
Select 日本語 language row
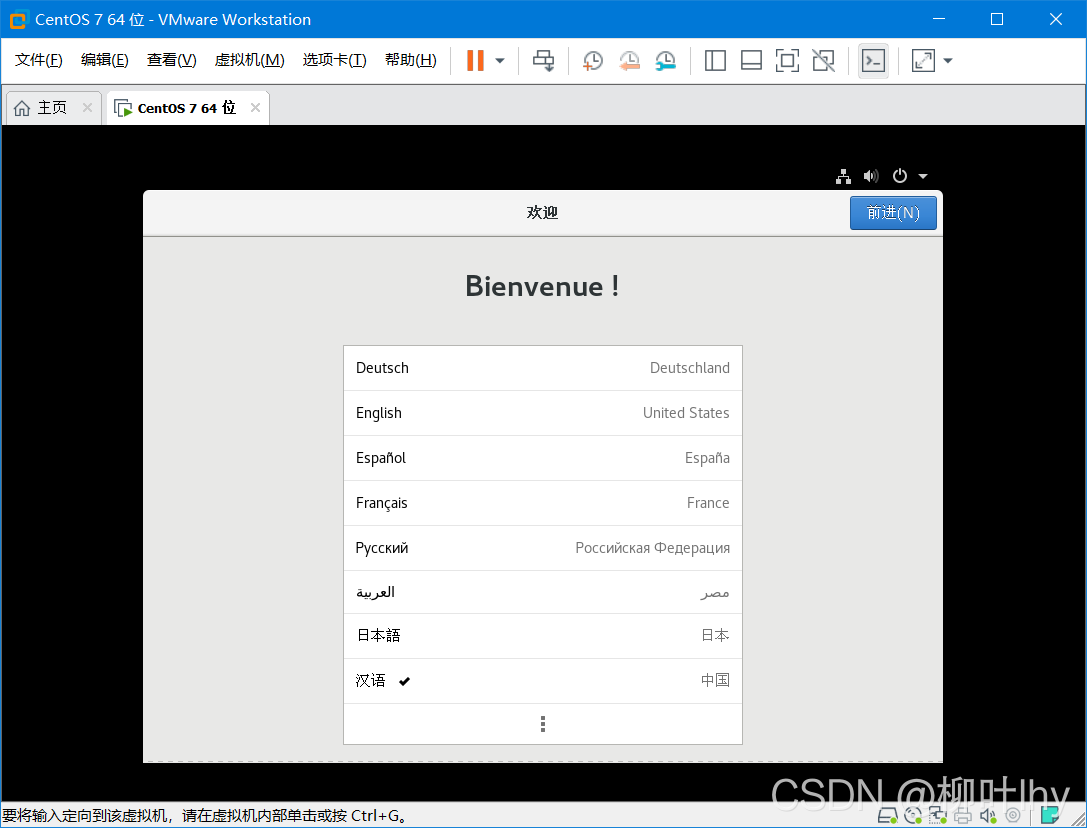point(543,636)
